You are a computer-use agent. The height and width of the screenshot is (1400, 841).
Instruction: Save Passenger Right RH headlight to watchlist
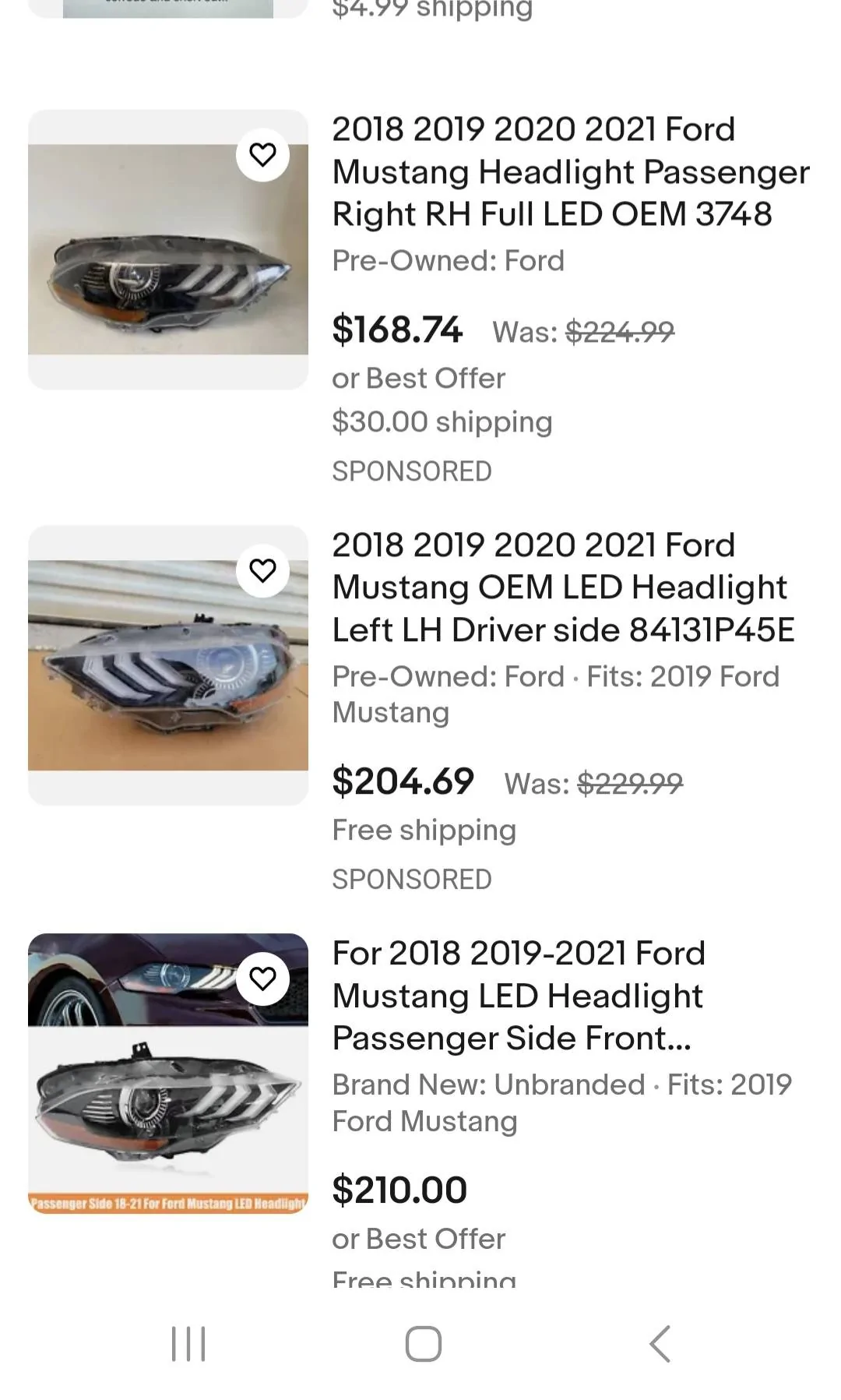click(x=262, y=155)
